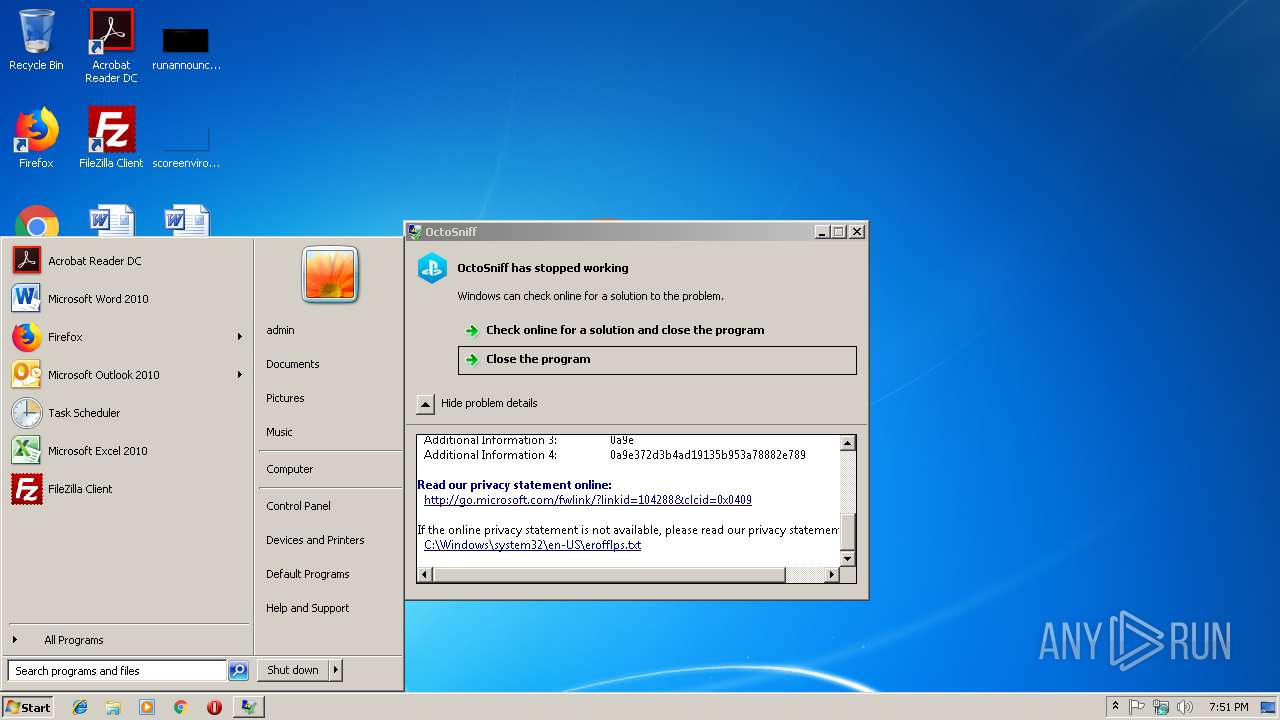The height and width of the screenshot is (720, 1280).
Task: Click the OctoSniff PlayStation icon in dialog
Action: pos(432,268)
